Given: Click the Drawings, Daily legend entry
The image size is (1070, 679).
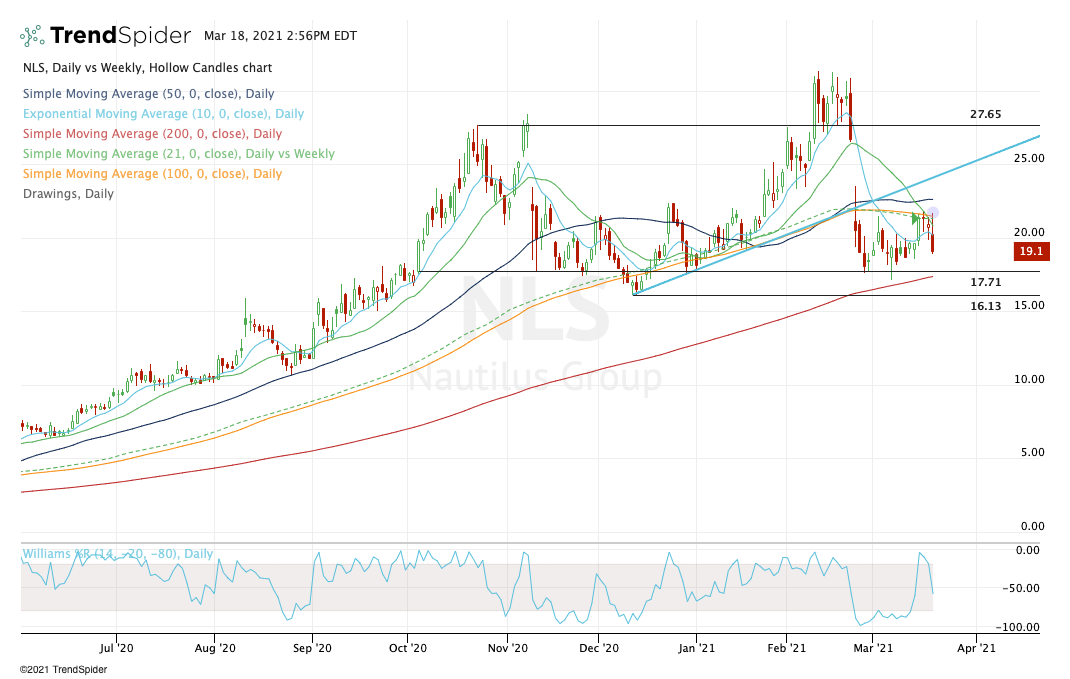Looking at the screenshot, I should point(68,194).
